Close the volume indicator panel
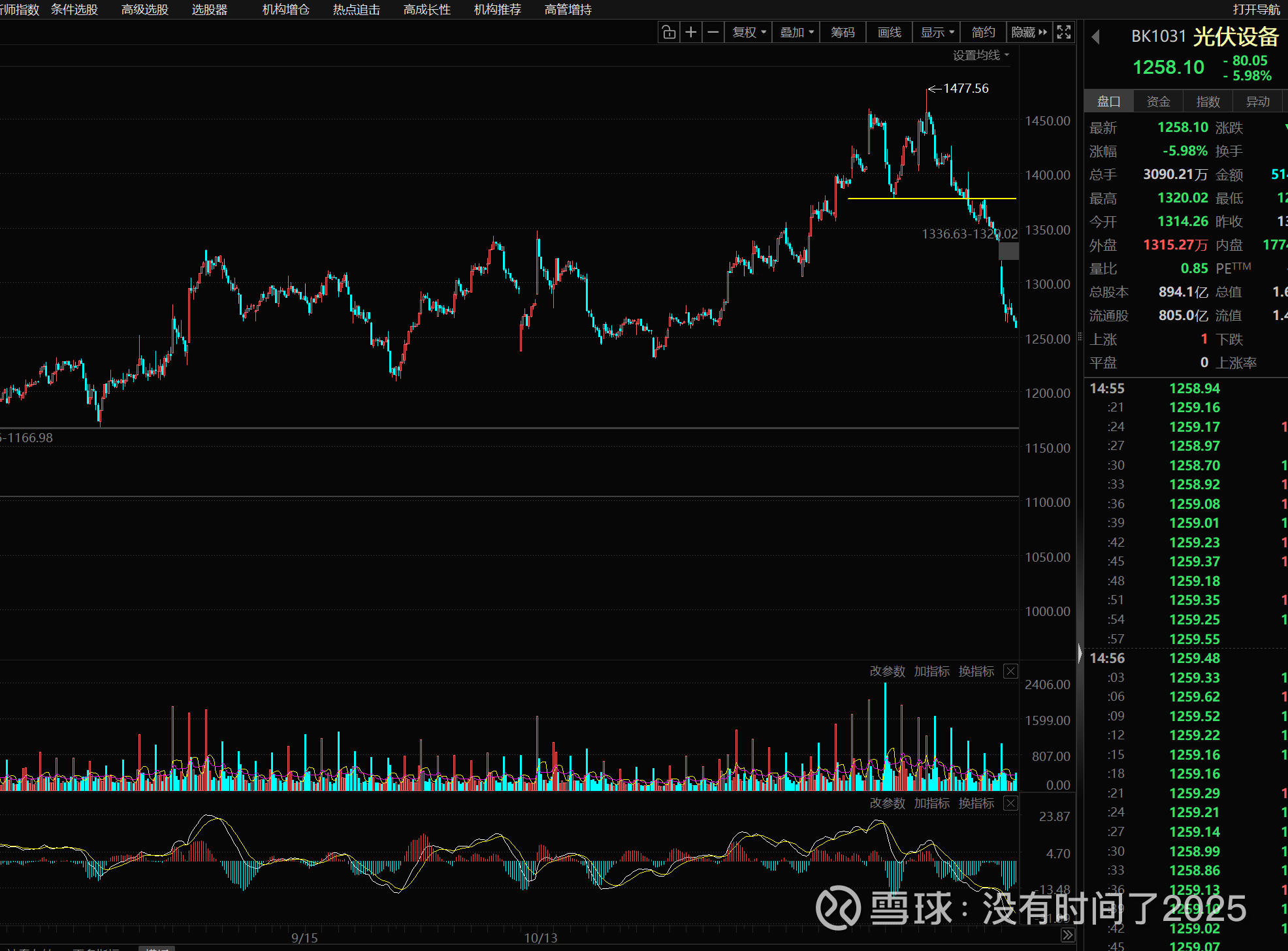 pos(1010,671)
